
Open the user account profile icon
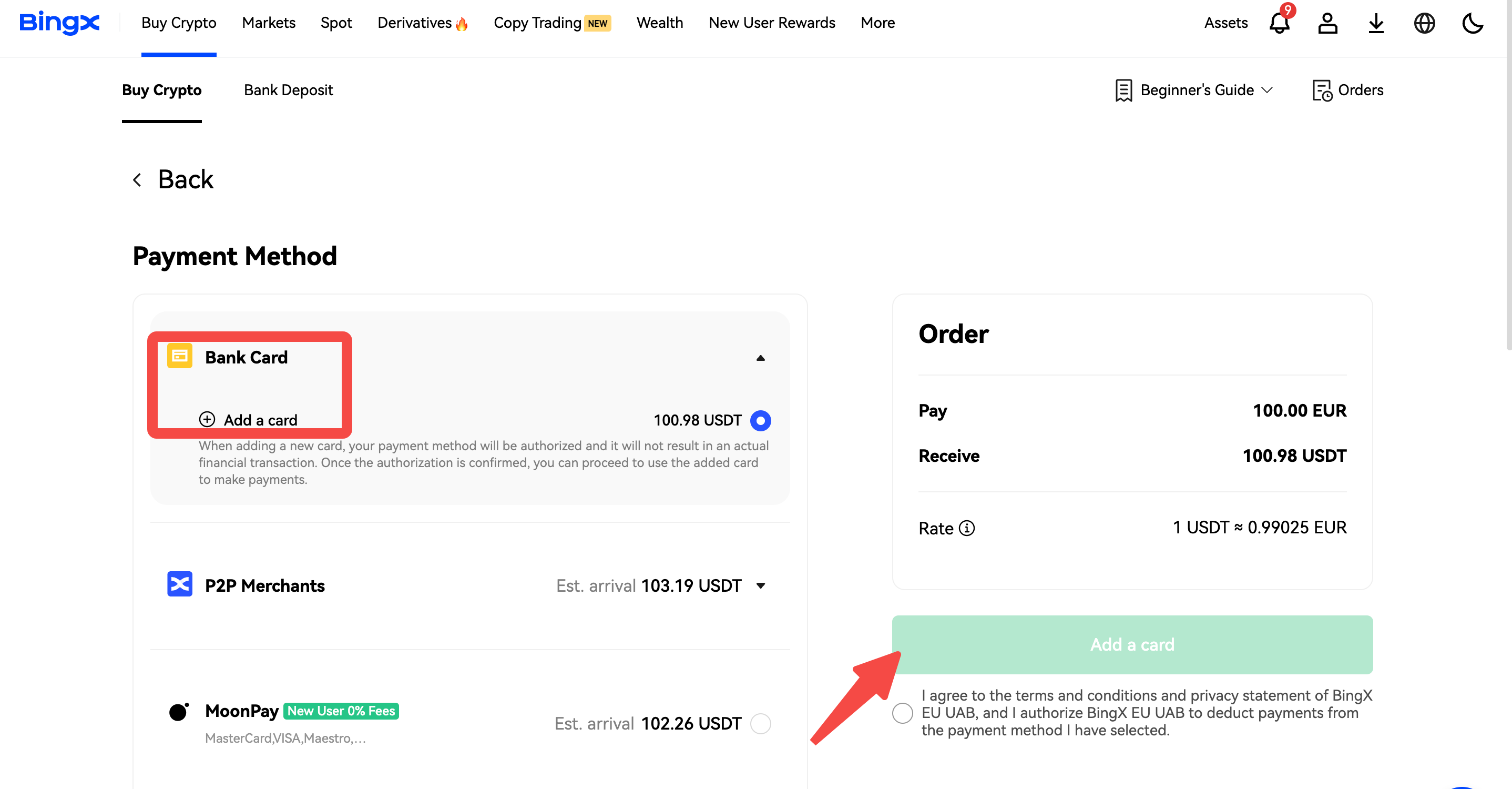click(x=1327, y=24)
